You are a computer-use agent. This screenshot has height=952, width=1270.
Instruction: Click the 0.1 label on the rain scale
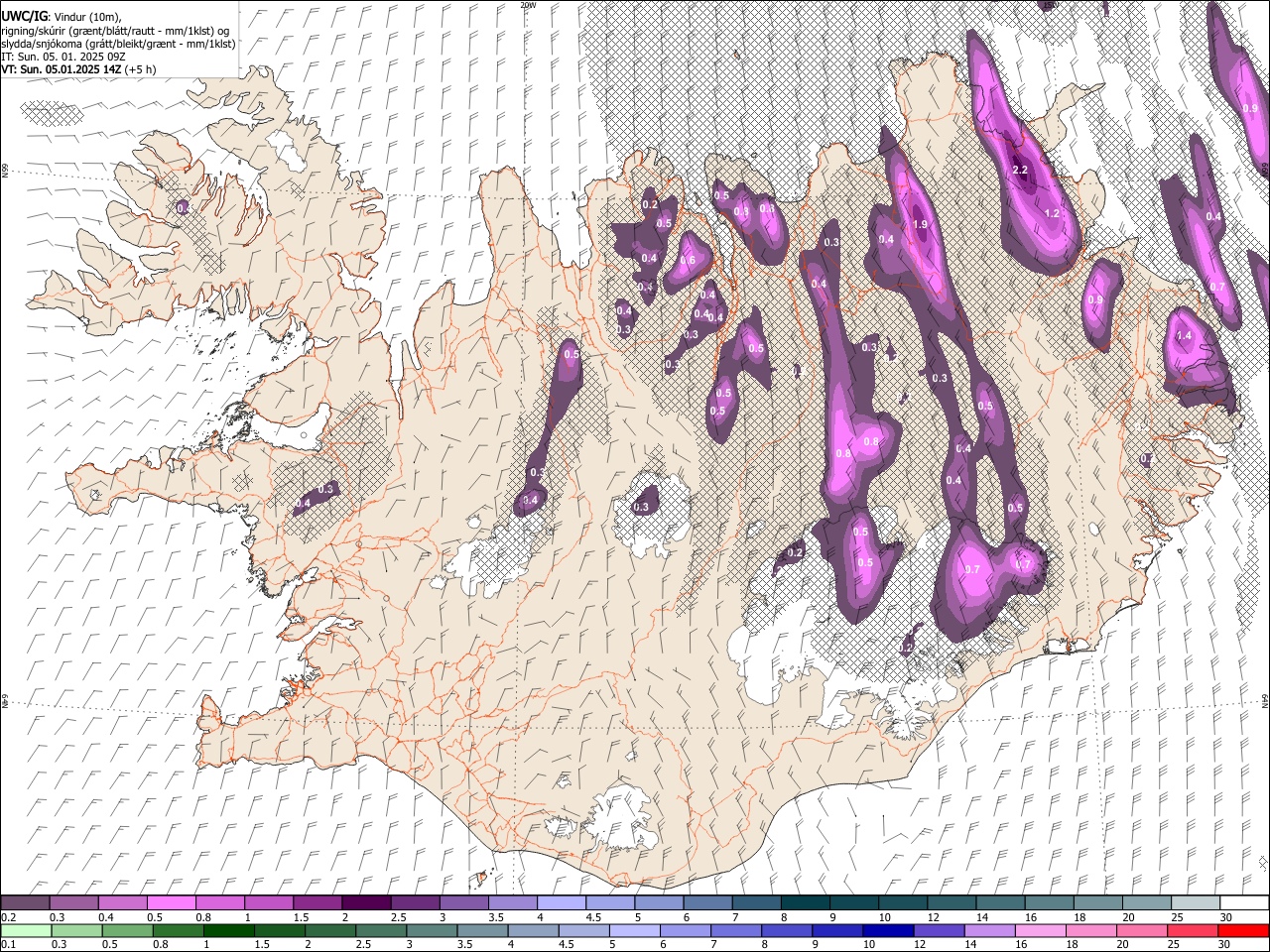tap(8, 944)
